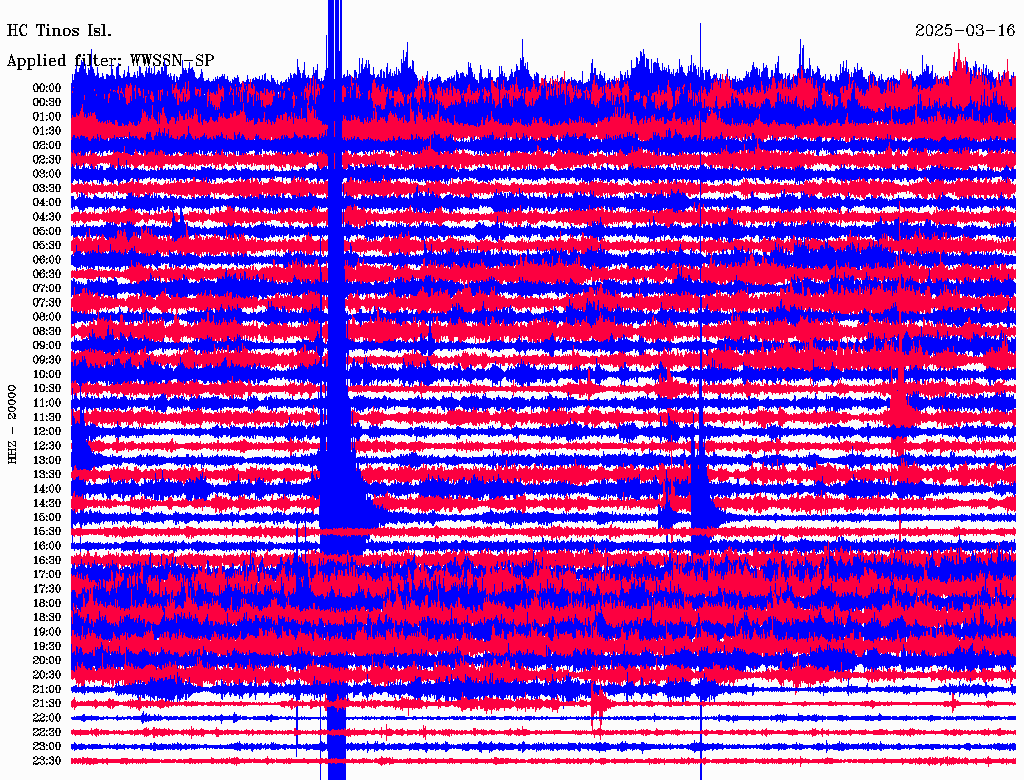Select the 19:30 time row label
The height and width of the screenshot is (780, 1024).
47,647
